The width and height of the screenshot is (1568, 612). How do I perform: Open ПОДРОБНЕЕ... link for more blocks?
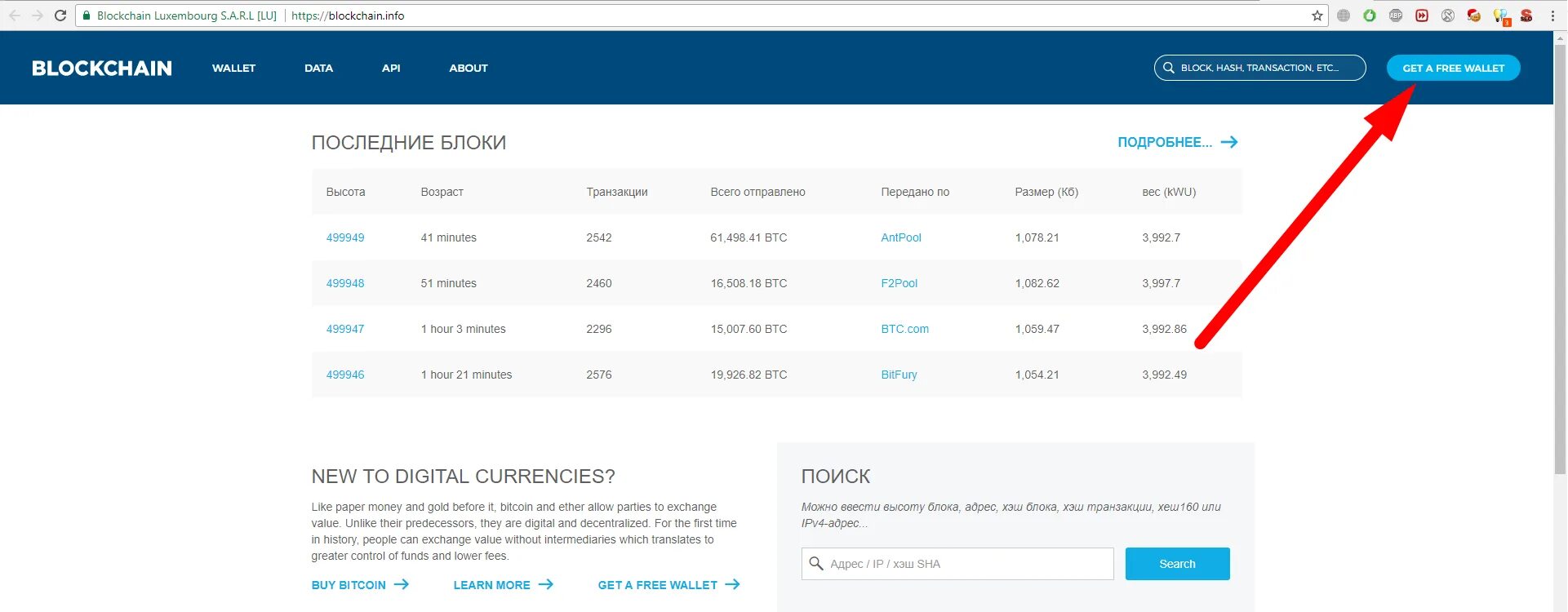pyautogui.click(x=1165, y=142)
